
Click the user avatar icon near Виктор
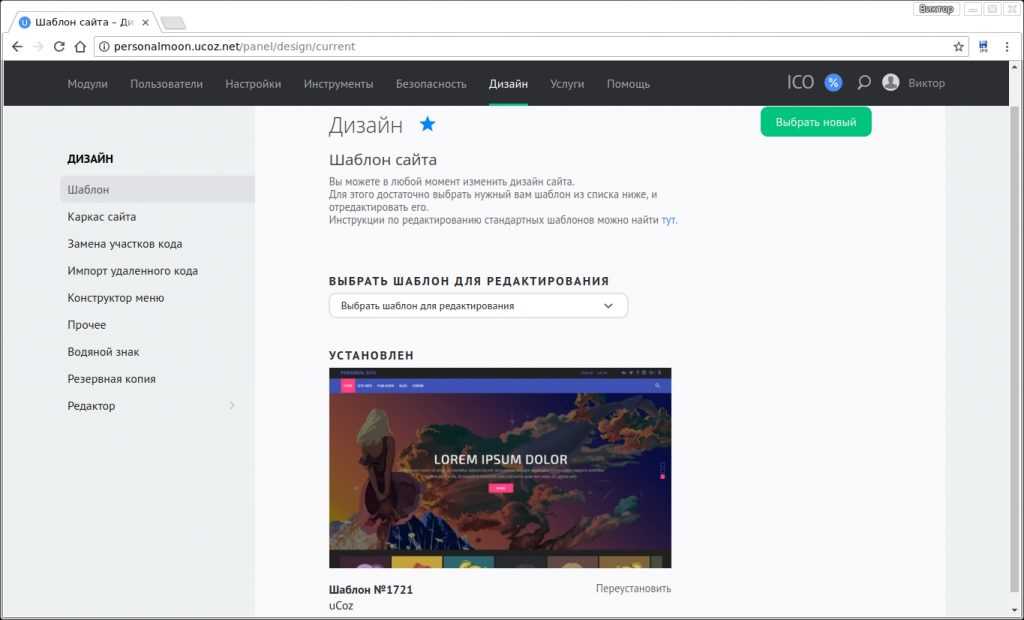[890, 83]
